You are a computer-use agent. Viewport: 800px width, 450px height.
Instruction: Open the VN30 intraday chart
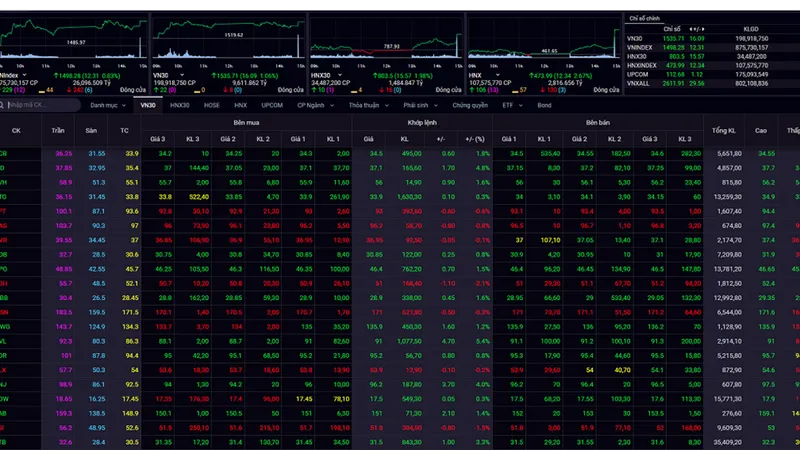tap(229, 40)
